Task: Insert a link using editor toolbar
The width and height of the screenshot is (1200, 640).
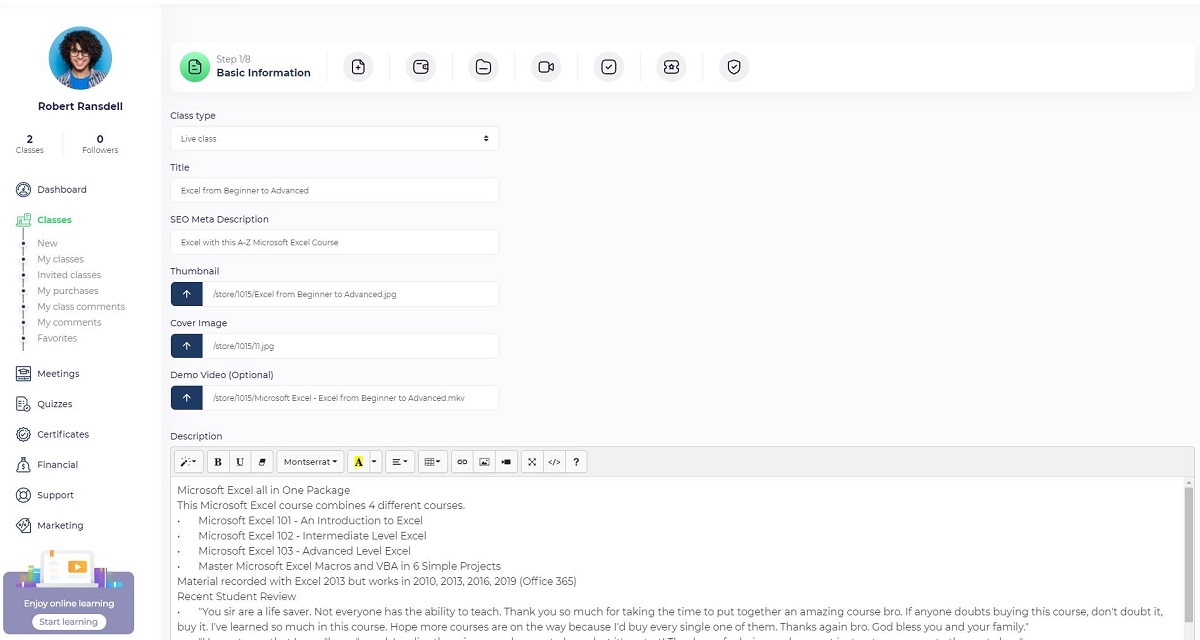Action: (462, 462)
